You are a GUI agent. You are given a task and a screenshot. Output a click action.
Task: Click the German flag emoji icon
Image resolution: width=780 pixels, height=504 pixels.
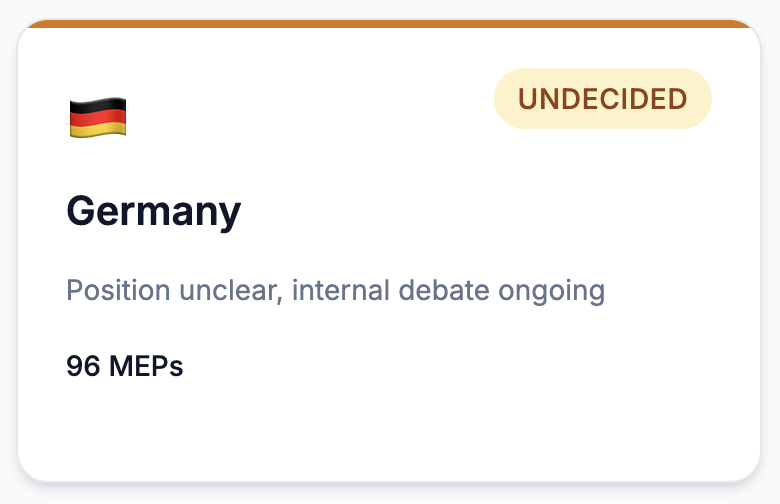click(x=98, y=117)
